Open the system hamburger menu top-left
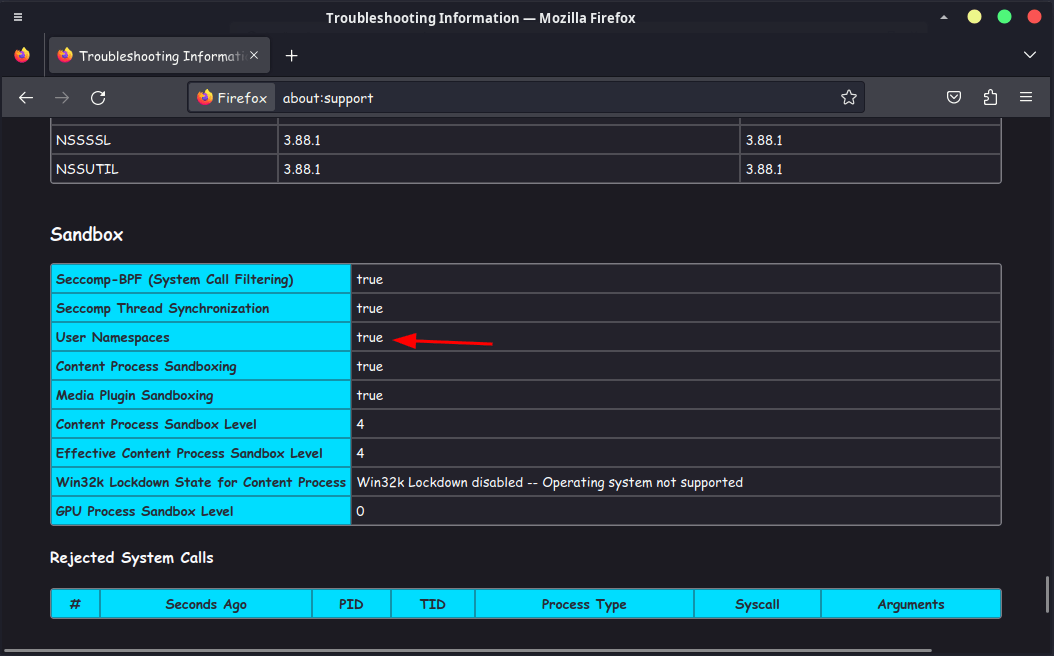The image size is (1054, 656). coord(17,16)
